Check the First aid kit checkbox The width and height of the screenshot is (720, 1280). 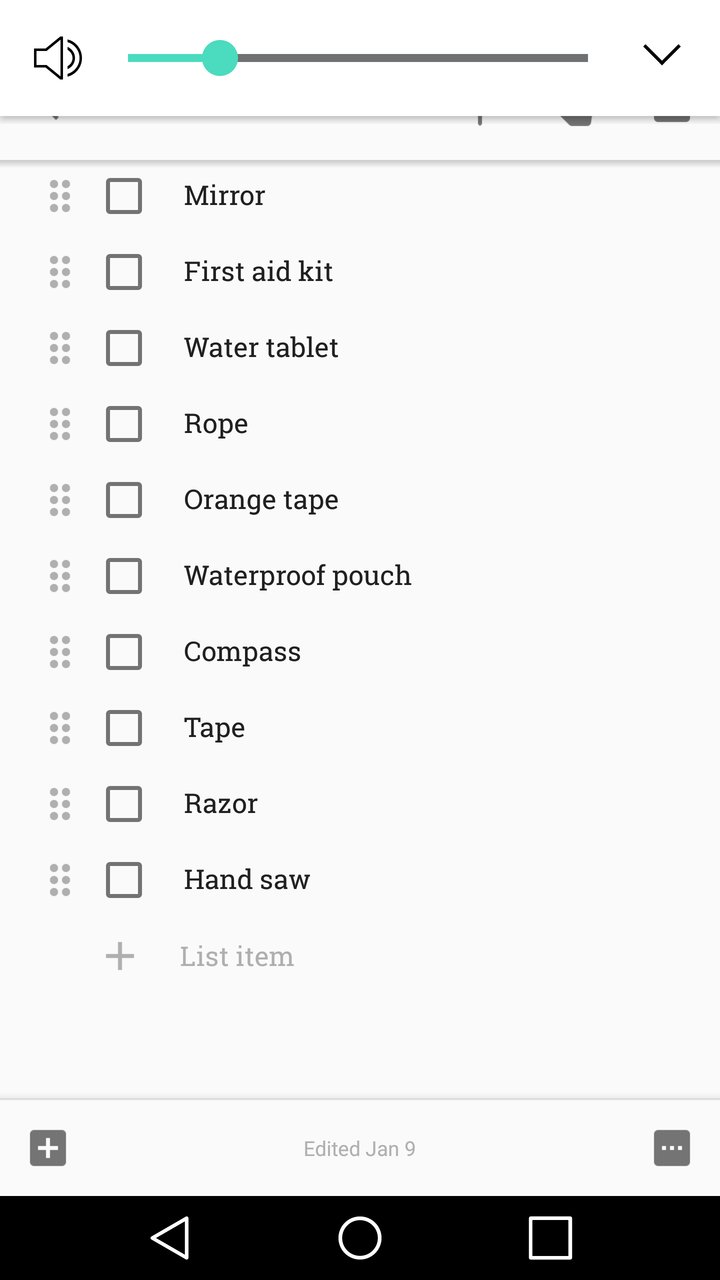click(124, 272)
